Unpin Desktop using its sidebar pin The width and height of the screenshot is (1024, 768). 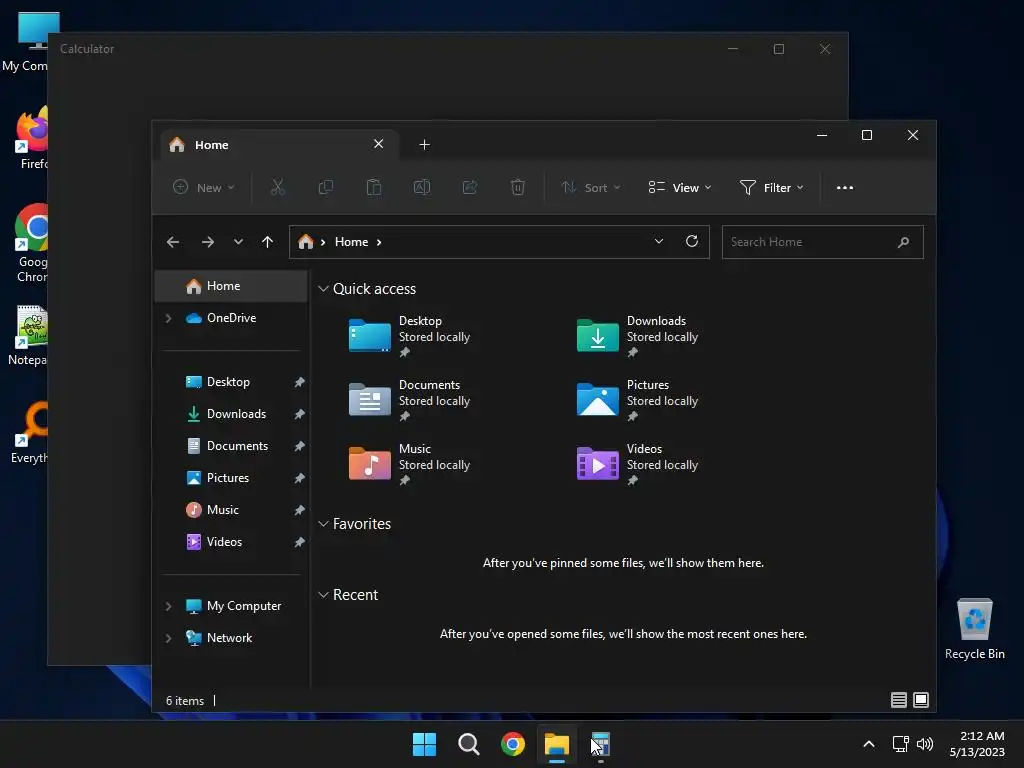pos(299,382)
